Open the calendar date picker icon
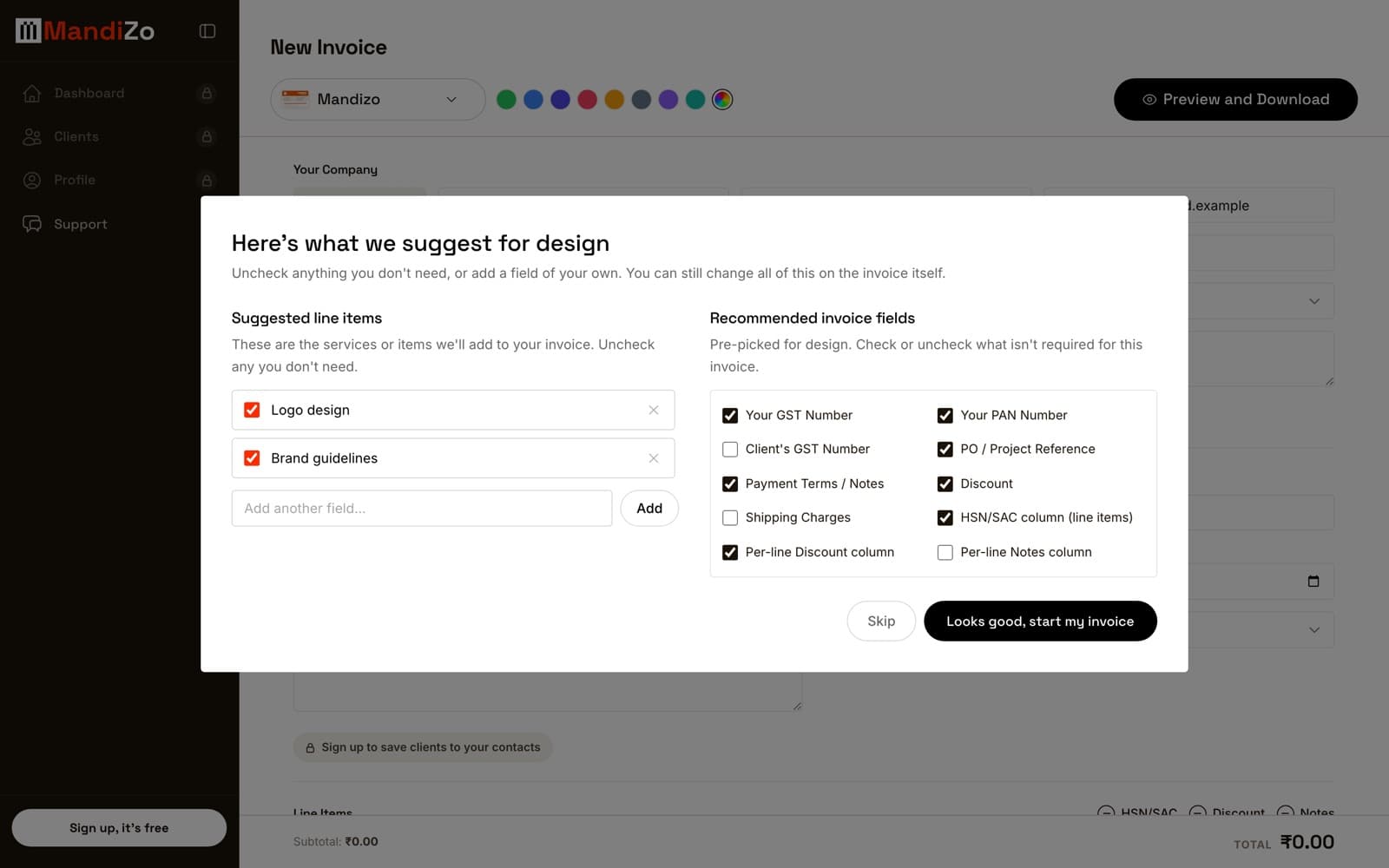The height and width of the screenshot is (868, 1389). [x=1313, y=582]
